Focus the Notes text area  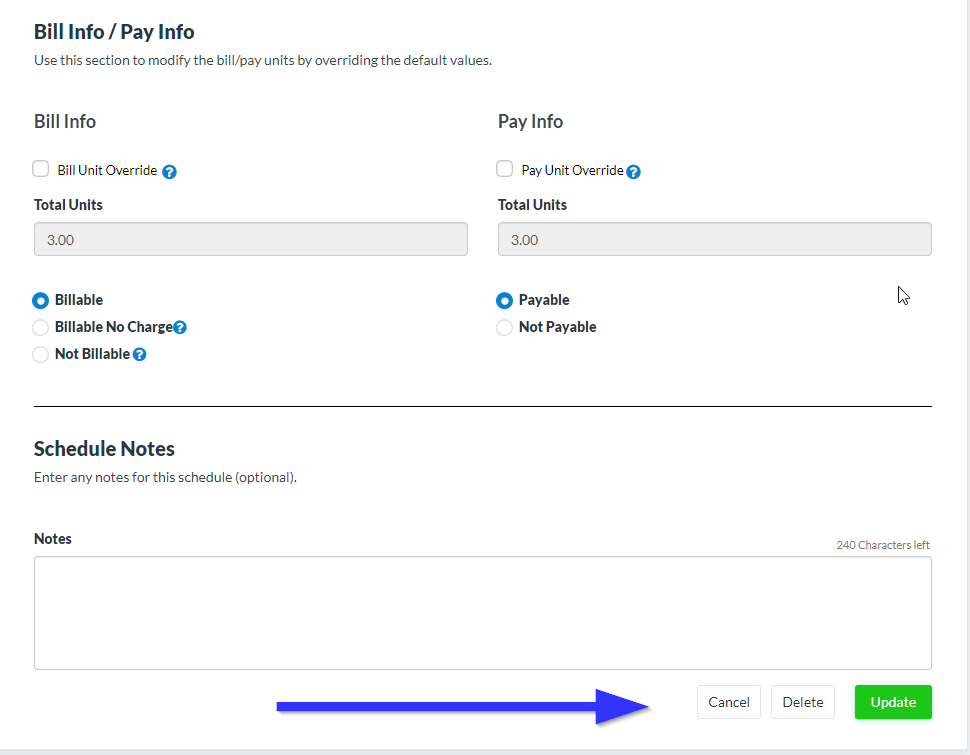[482, 612]
